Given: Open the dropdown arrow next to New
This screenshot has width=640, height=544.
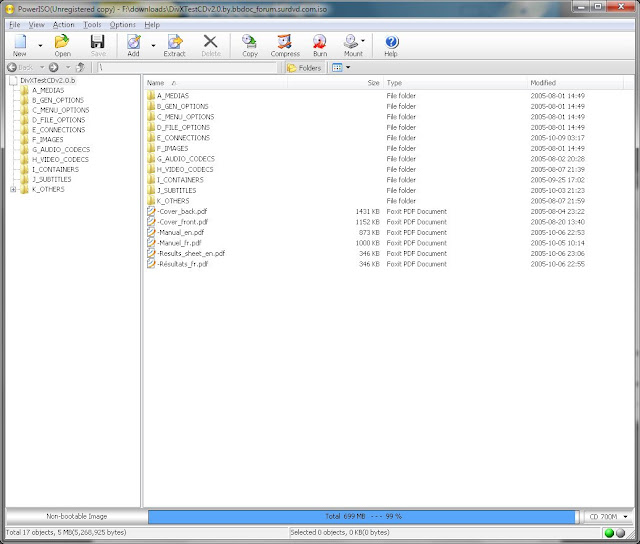Looking at the screenshot, I should (40, 45).
